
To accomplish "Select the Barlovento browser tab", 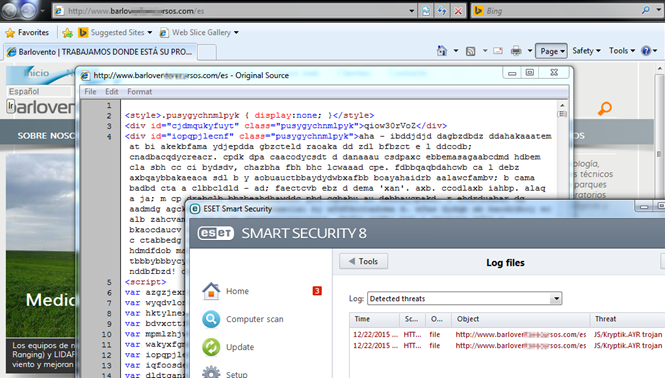I will pyautogui.click(x=99, y=52).
